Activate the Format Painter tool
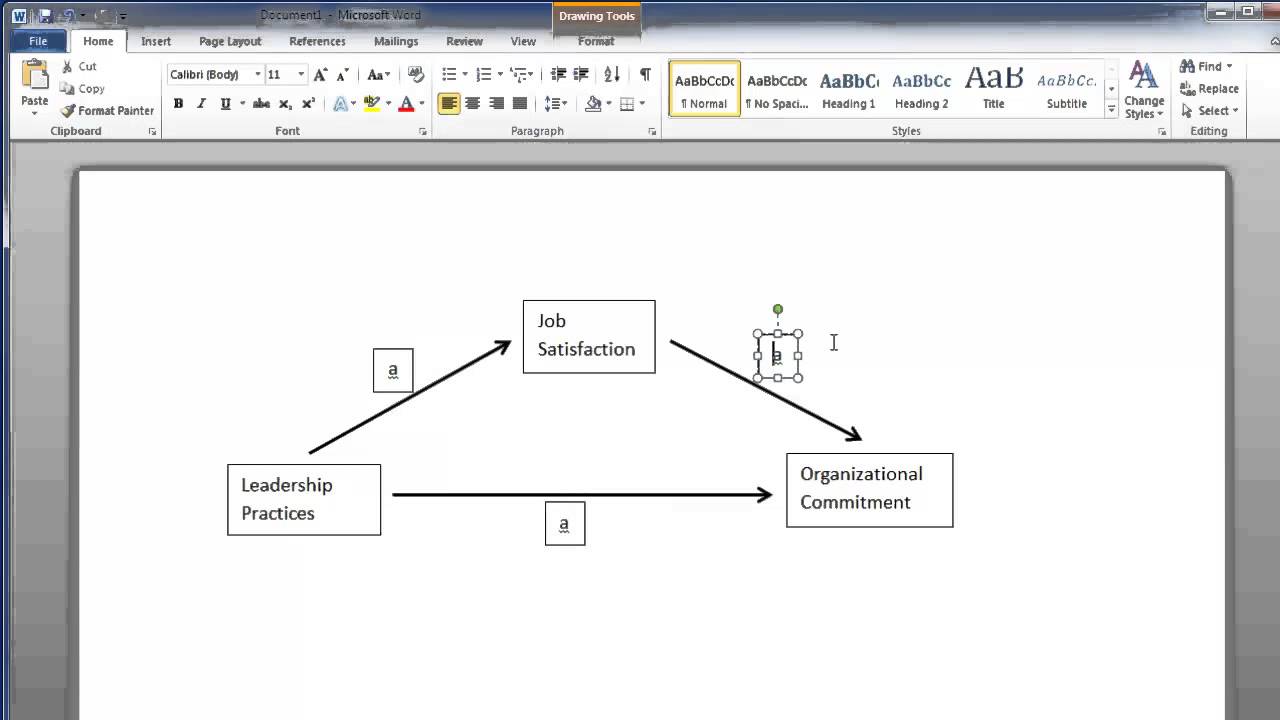This screenshot has width=1280, height=720. (107, 111)
